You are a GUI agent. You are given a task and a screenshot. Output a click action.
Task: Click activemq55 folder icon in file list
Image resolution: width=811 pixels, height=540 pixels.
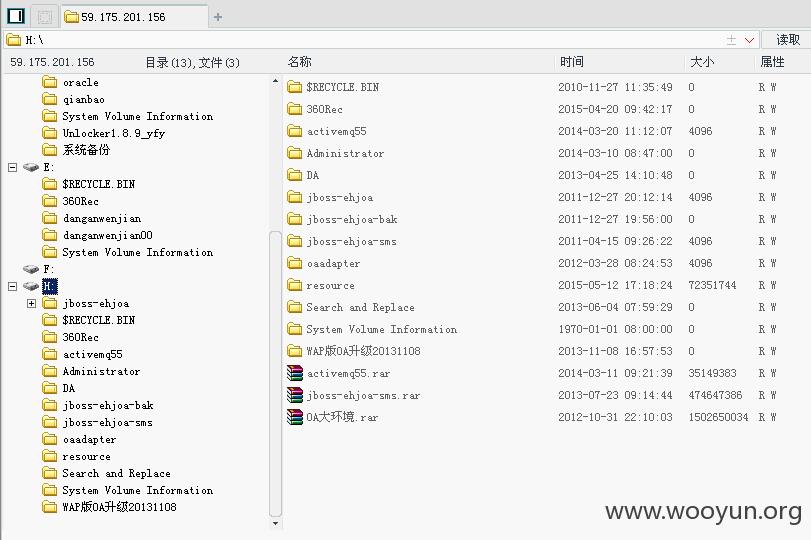(295, 131)
